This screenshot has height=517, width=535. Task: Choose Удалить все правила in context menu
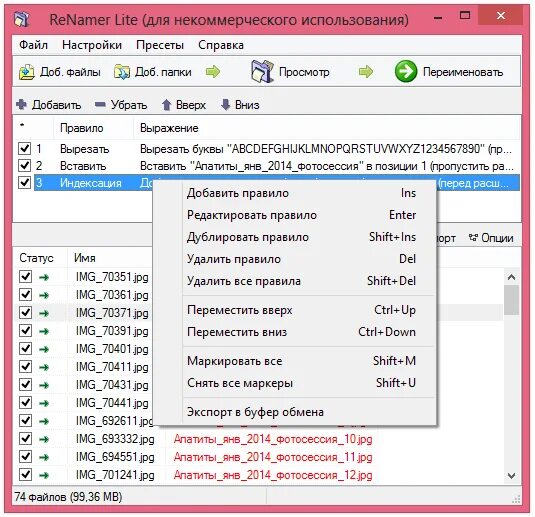tap(295, 281)
